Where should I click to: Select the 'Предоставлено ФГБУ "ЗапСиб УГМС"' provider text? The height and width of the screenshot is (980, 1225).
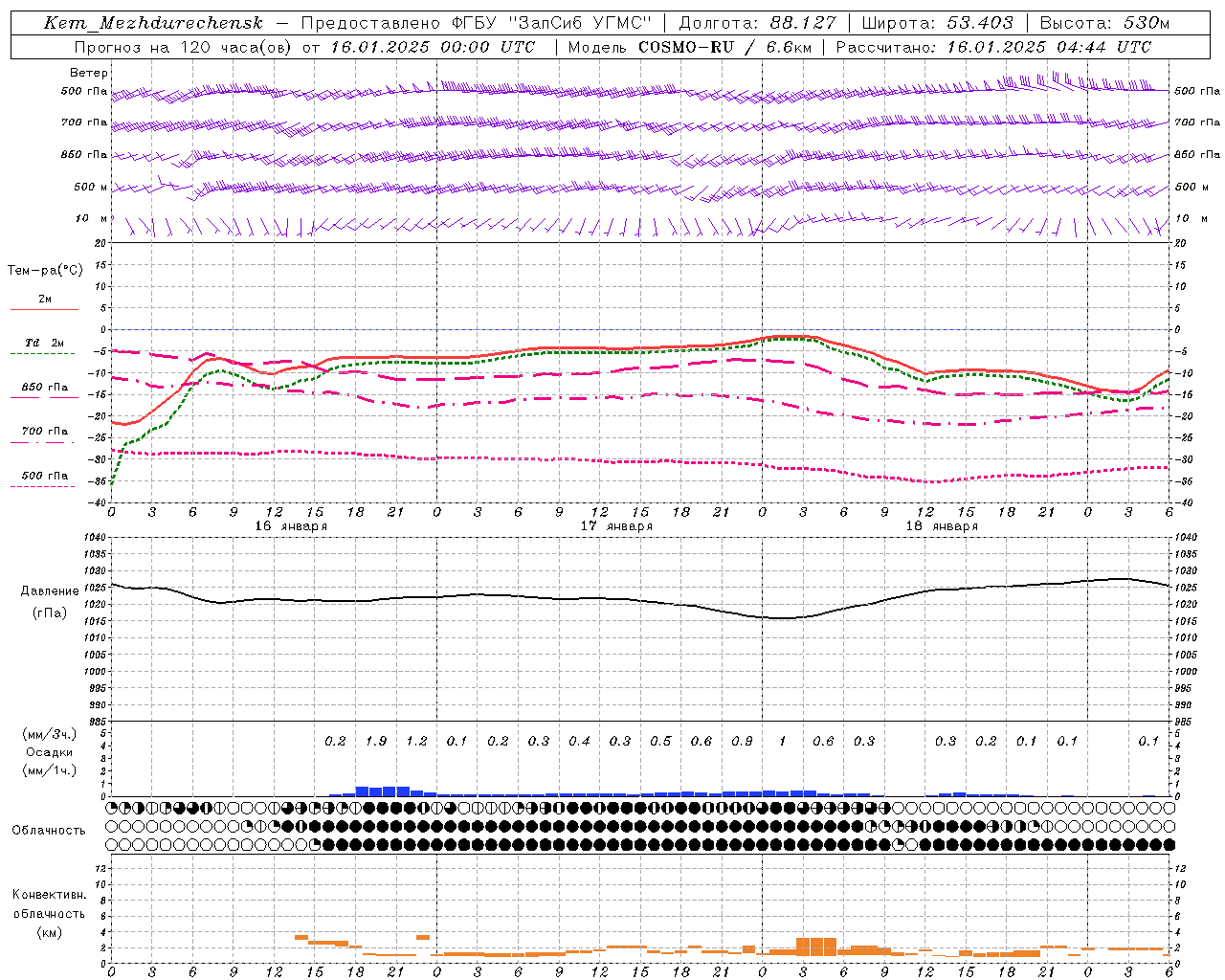coord(477,23)
